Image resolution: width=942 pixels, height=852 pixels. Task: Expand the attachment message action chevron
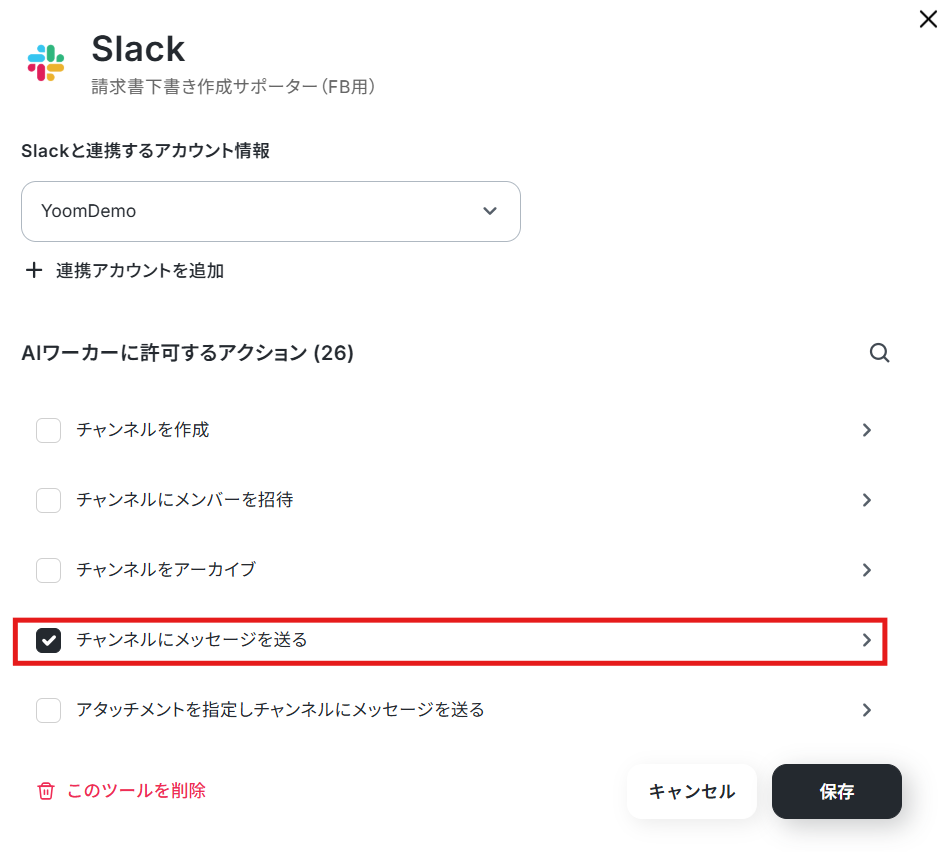(x=867, y=710)
